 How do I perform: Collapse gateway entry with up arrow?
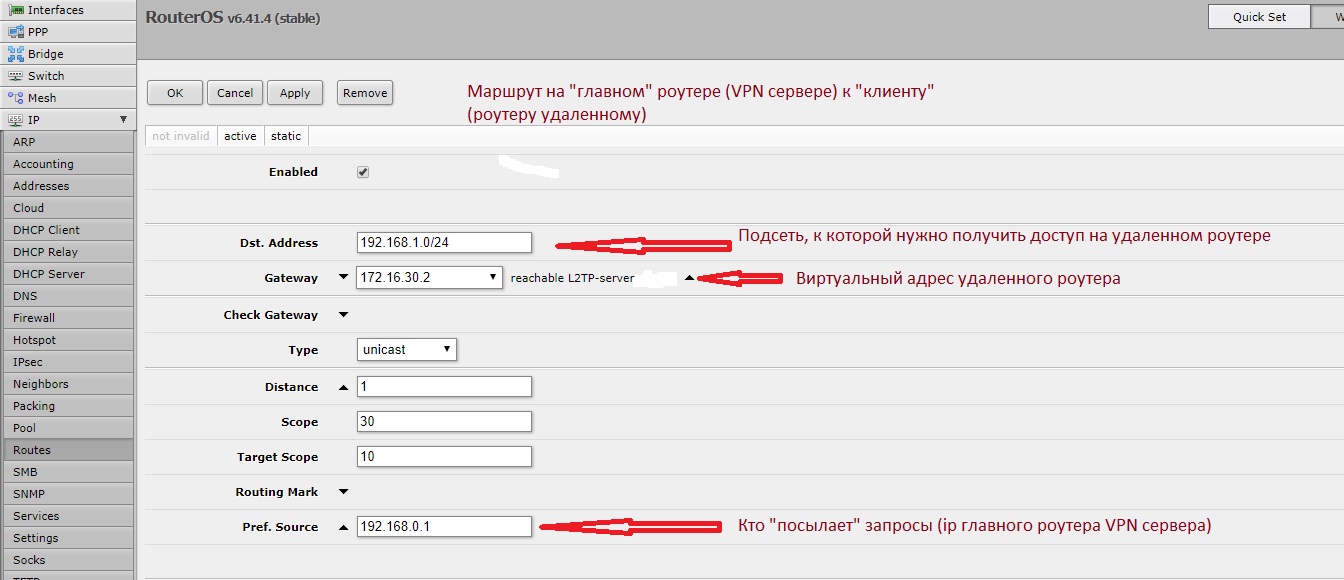[689, 279]
